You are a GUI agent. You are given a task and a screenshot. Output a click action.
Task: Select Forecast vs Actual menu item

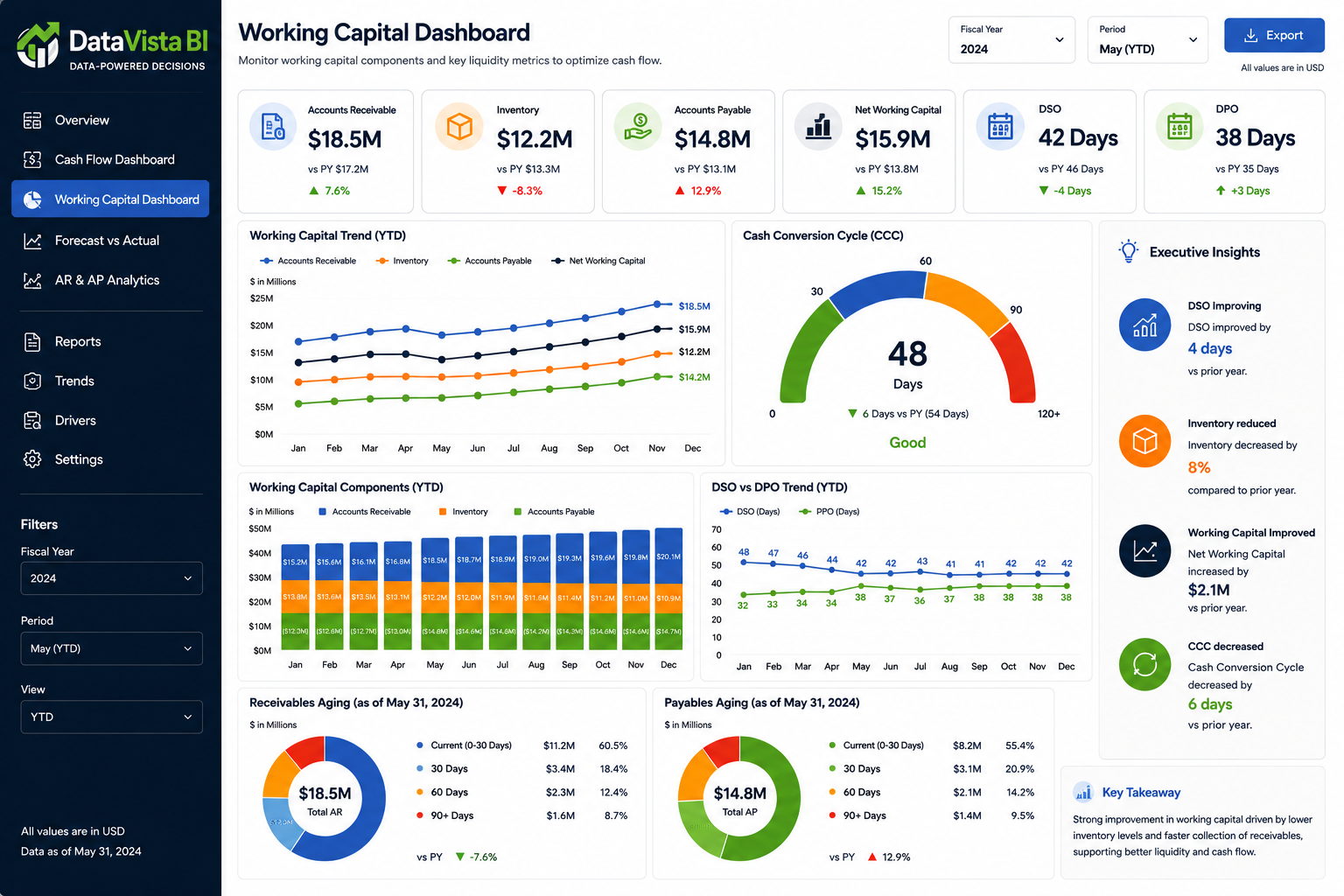(x=110, y=241)
